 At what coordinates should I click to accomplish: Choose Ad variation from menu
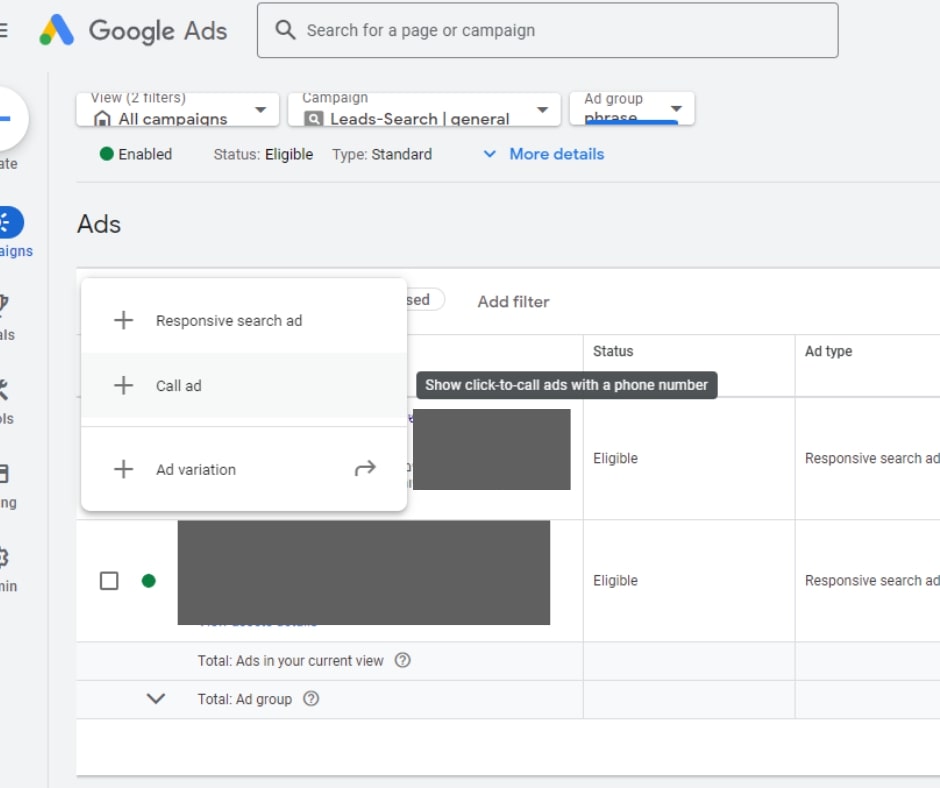tap(244, 469)
